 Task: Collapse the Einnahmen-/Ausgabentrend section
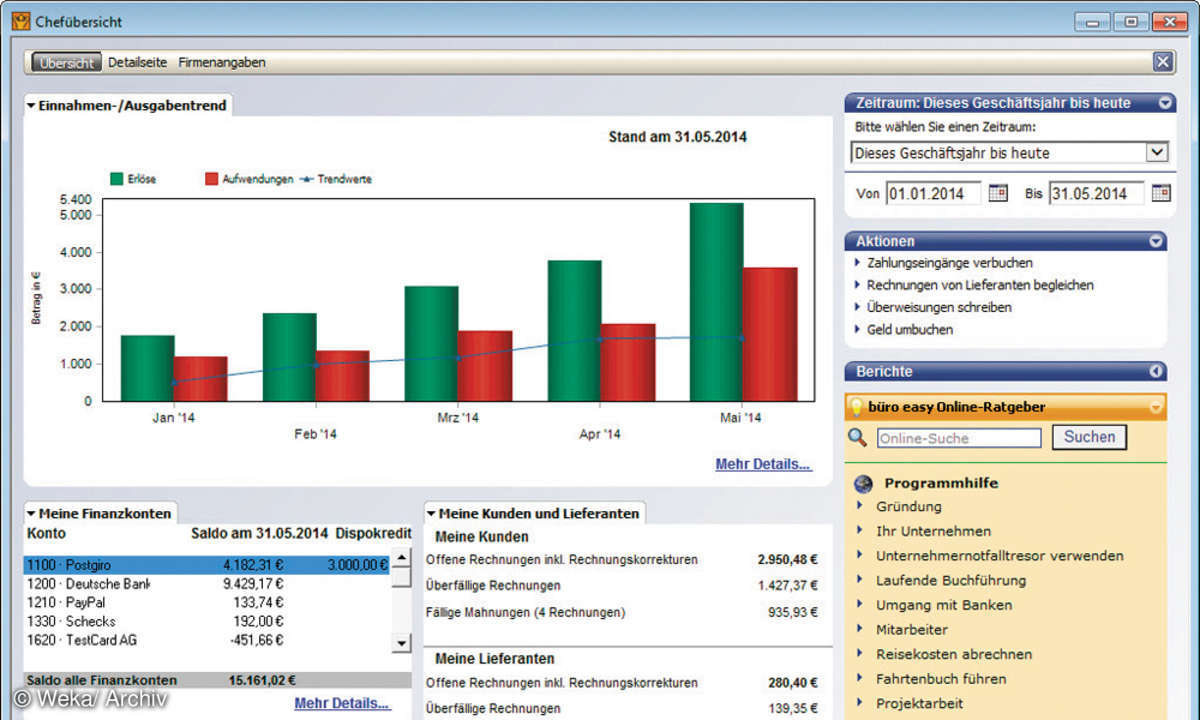click(x=31, y=105)
